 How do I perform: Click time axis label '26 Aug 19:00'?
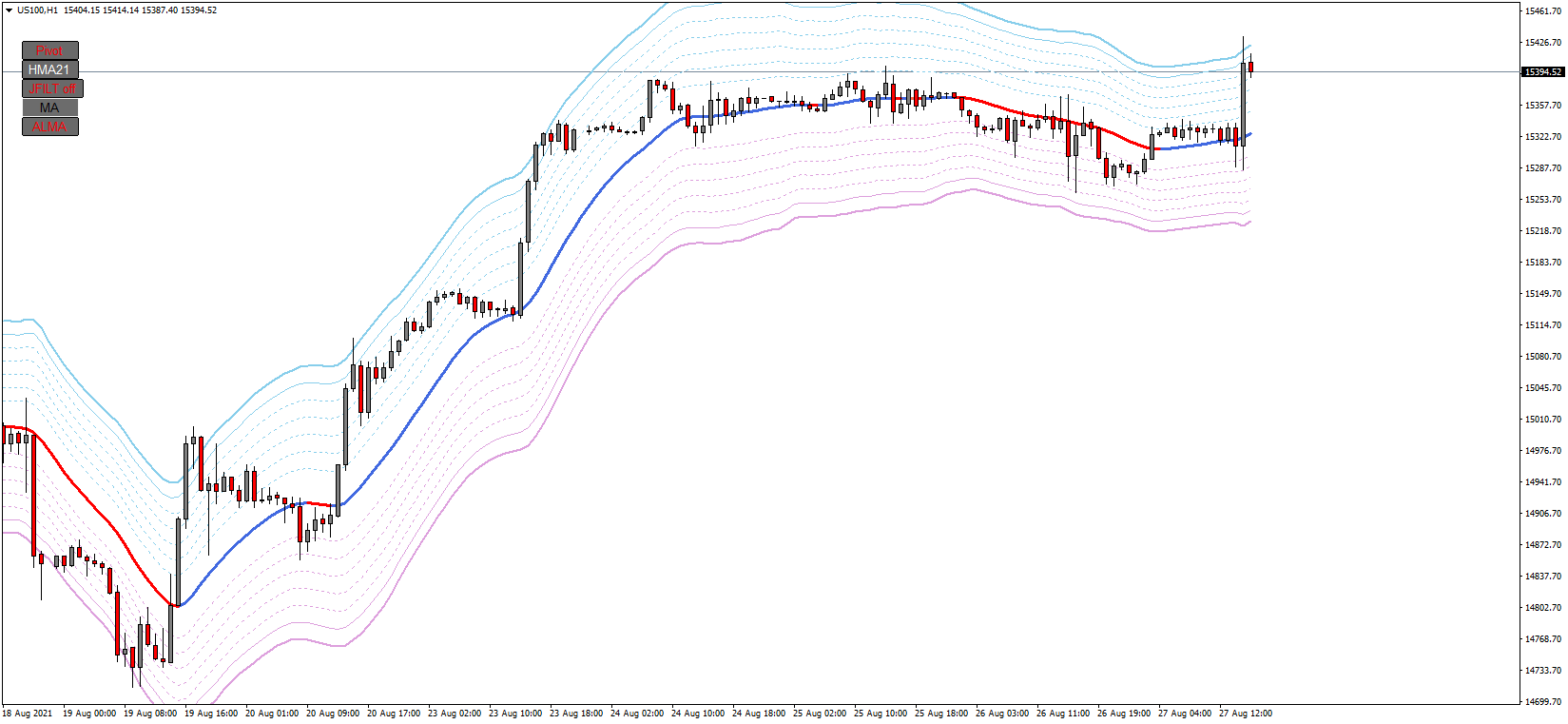(x=1124, y=714)
